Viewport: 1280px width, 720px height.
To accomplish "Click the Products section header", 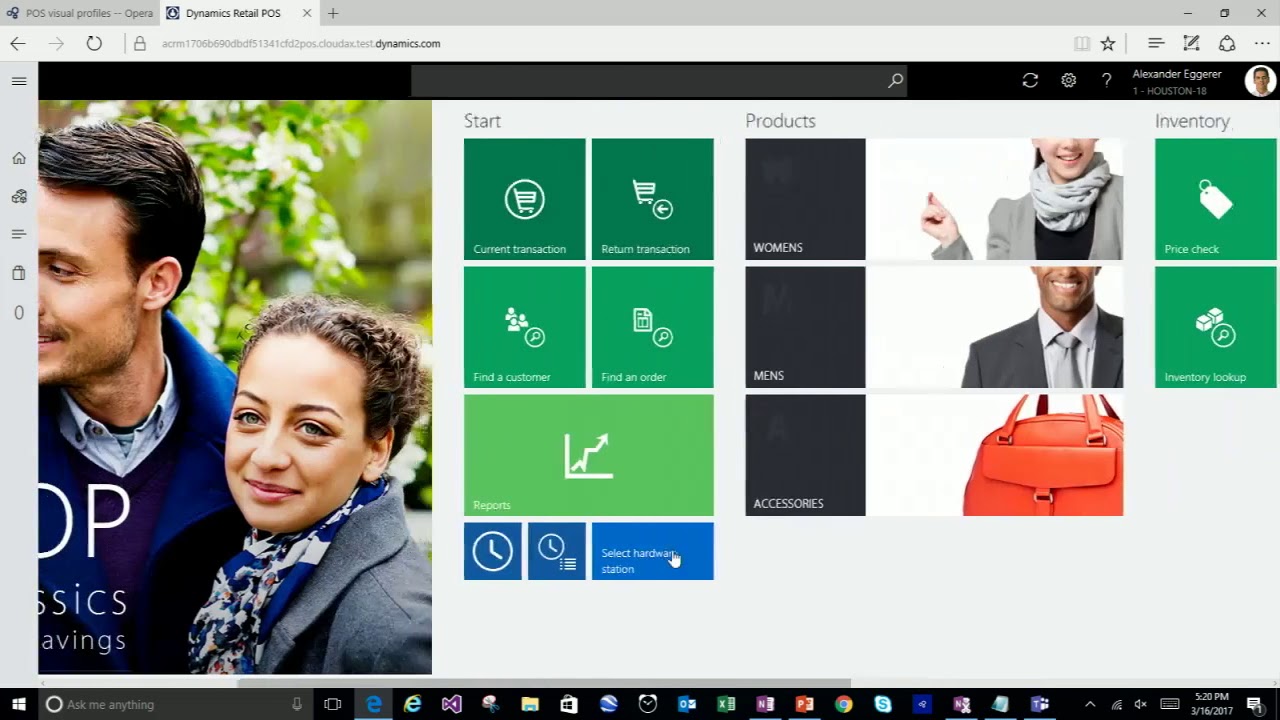I will (780, 121).
